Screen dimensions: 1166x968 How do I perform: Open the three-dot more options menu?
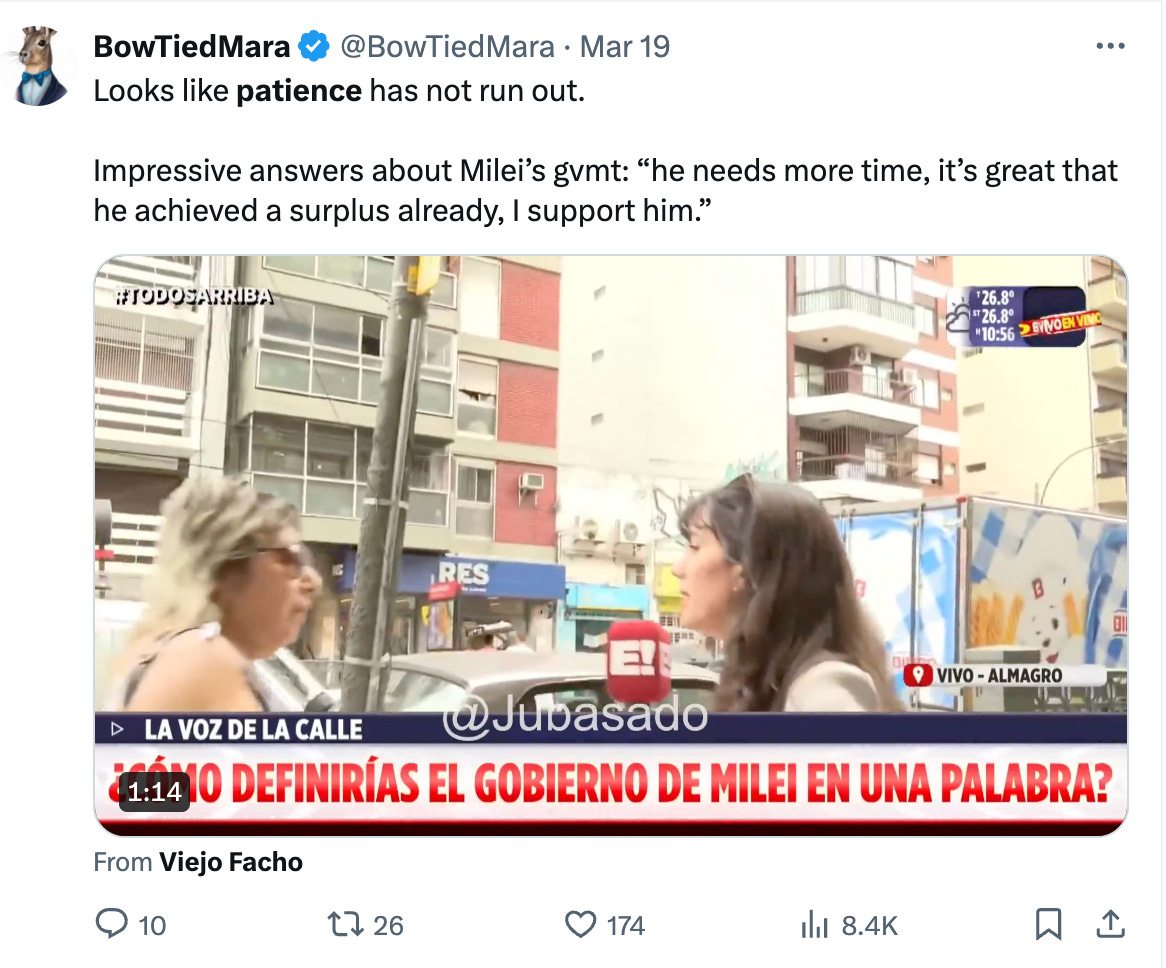pyautogui.click(x=1110, y=46)
